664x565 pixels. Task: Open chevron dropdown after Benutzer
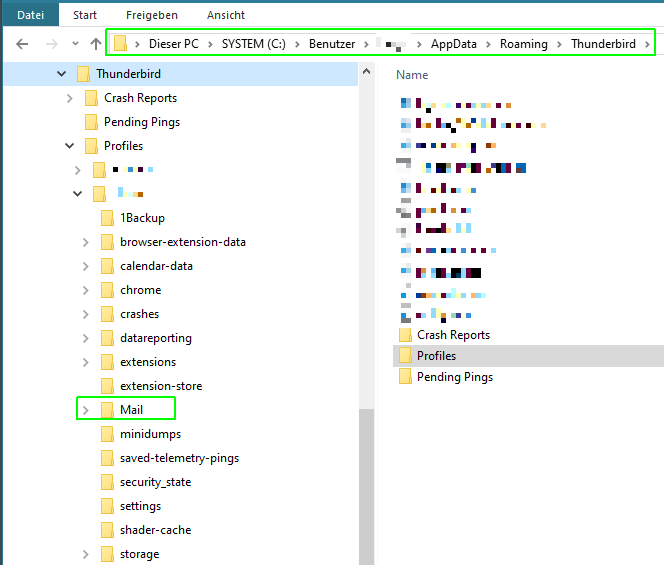pos(367,44)
